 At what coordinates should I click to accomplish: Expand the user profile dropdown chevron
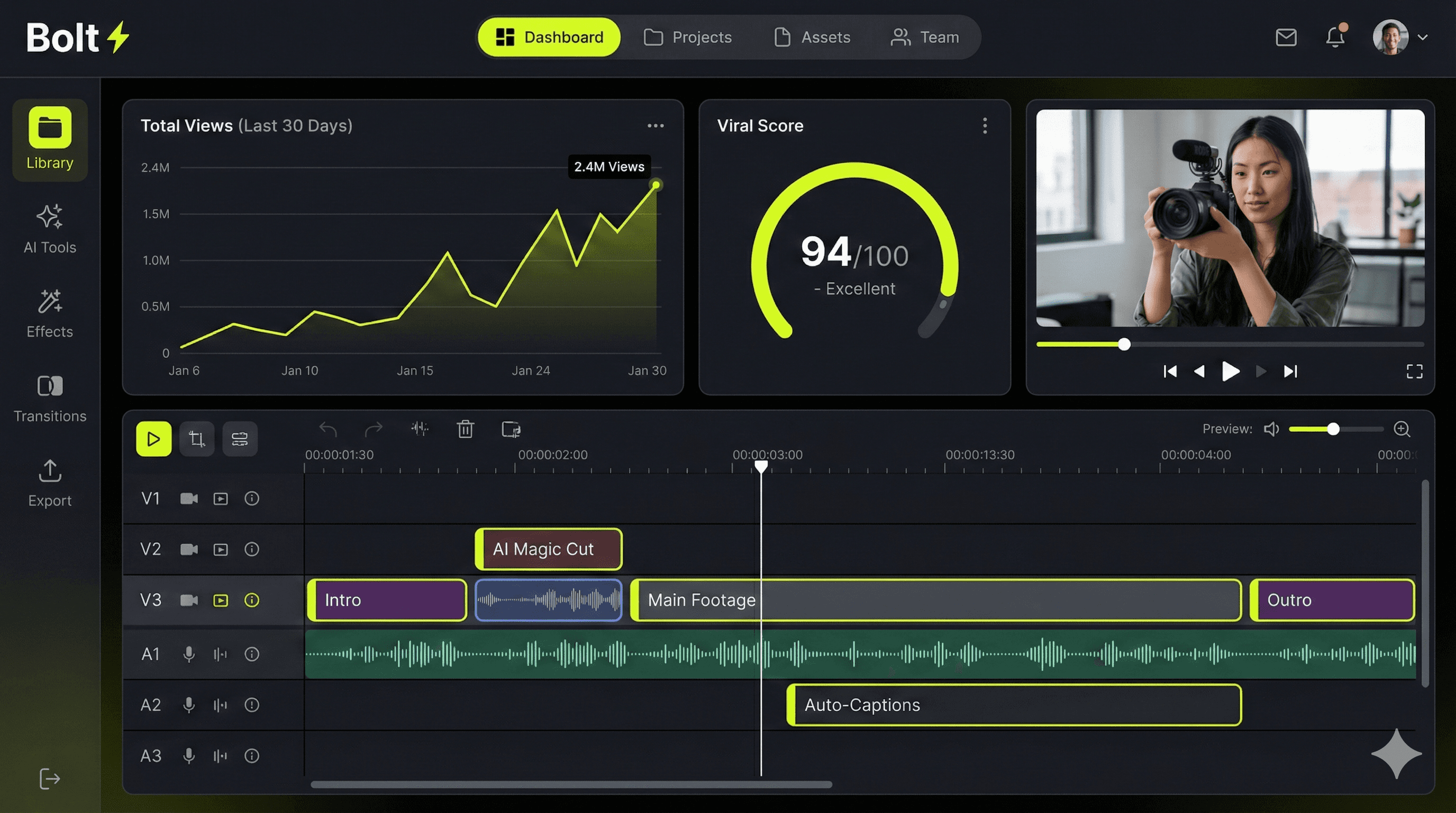1423,37
